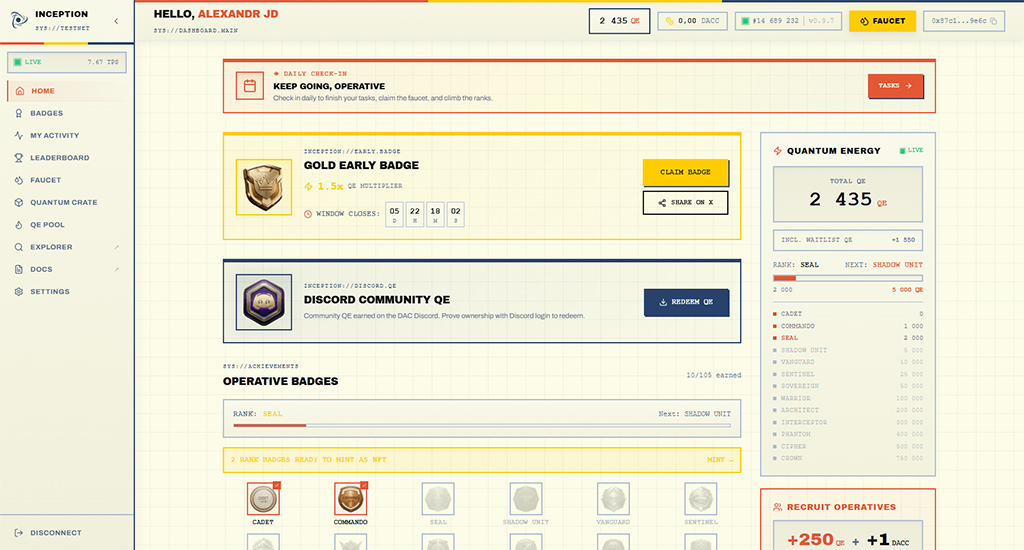Select QE Pool in the sidebar
1024x550 pixels.
[x=48, y=225]
